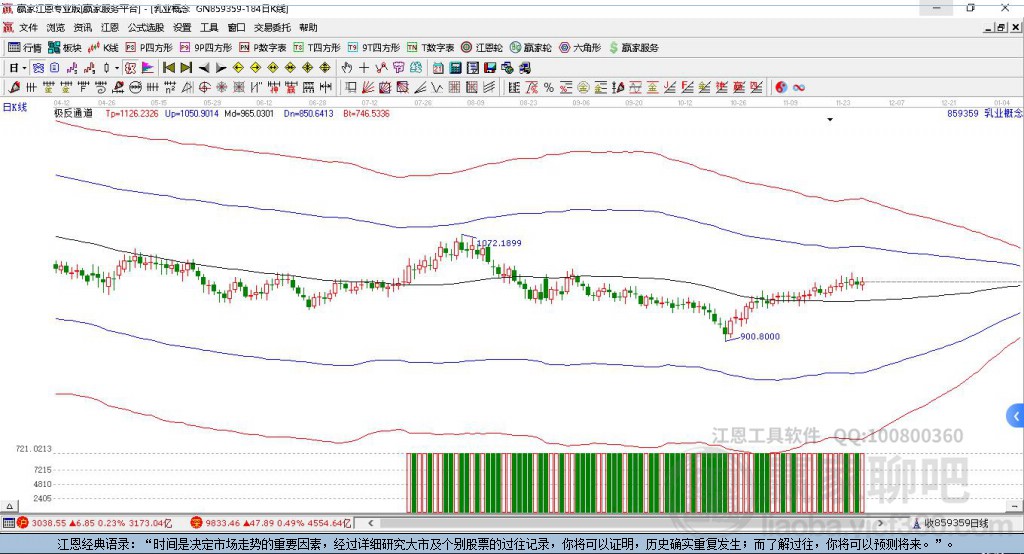
Task: Open the candlestick-style dropdown arrow in toolbar
Action: pos(117,68)
